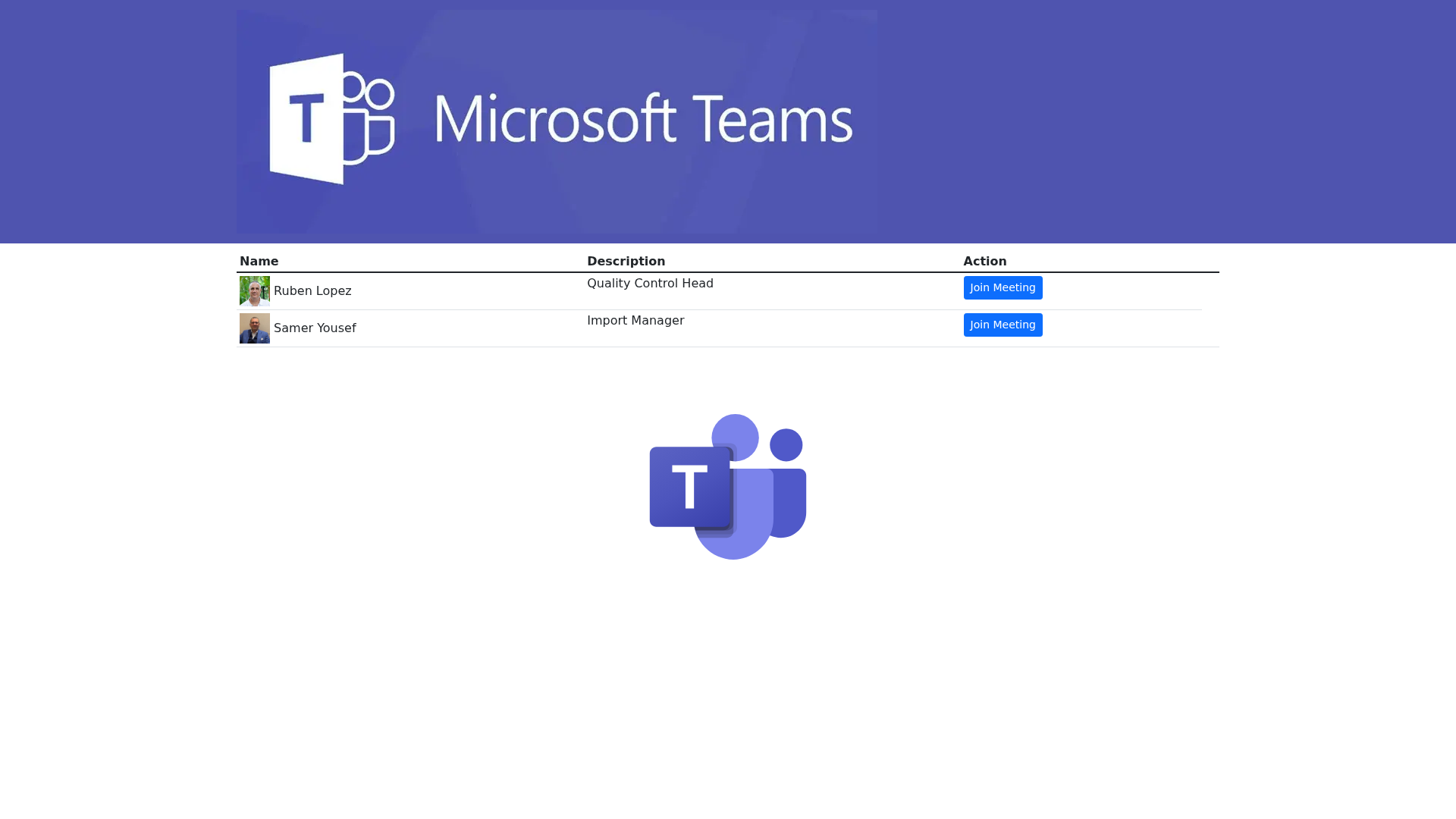Select the name Ruben Lopez
This screenshot has height=819, width=1456.
click(x=312, y=291)
